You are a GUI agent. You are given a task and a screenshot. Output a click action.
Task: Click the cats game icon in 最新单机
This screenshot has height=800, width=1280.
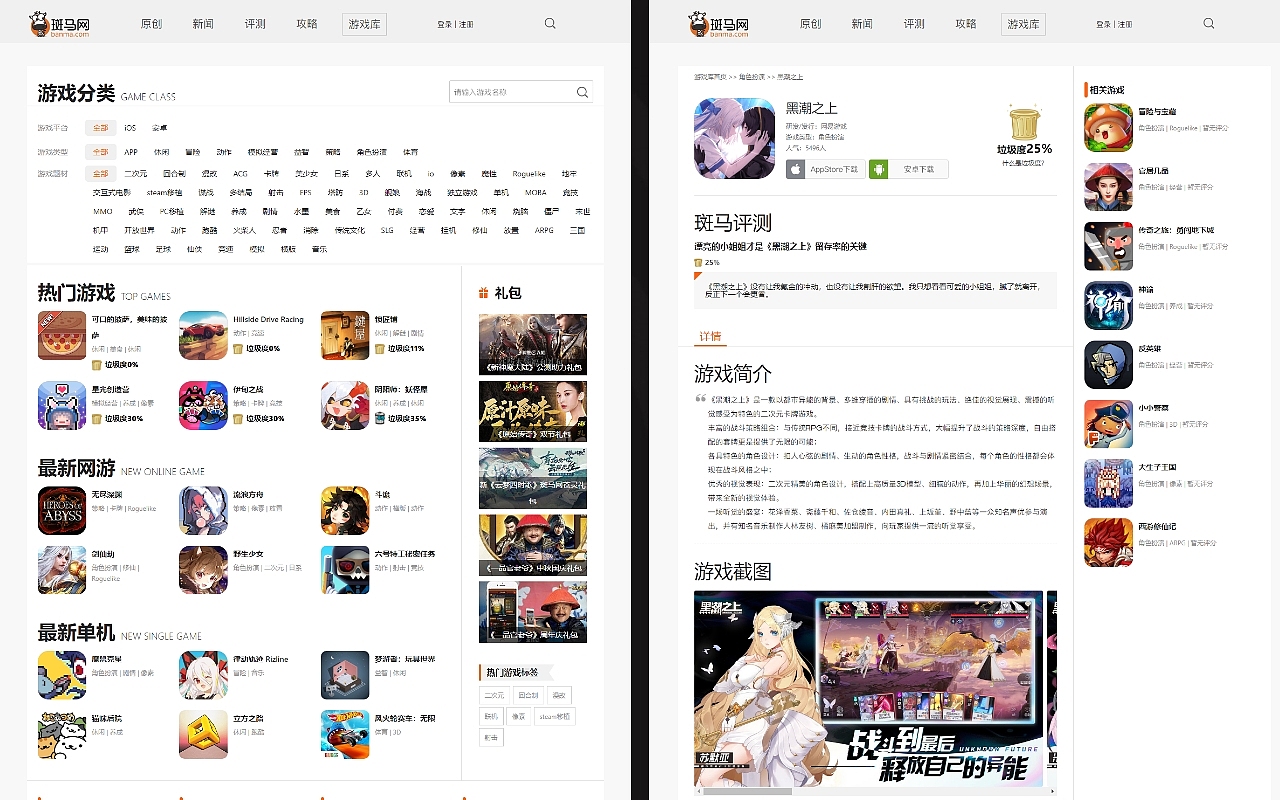click(x=62, y=734)
